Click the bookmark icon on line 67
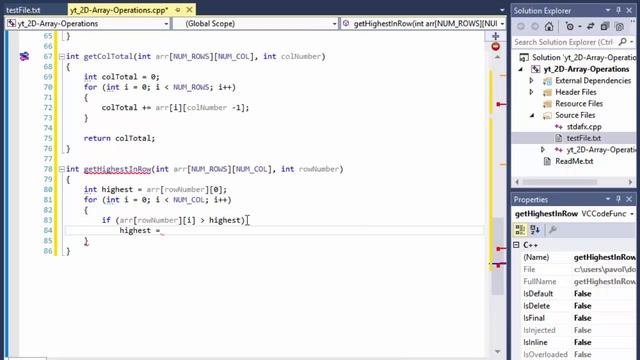 (24, 56)
